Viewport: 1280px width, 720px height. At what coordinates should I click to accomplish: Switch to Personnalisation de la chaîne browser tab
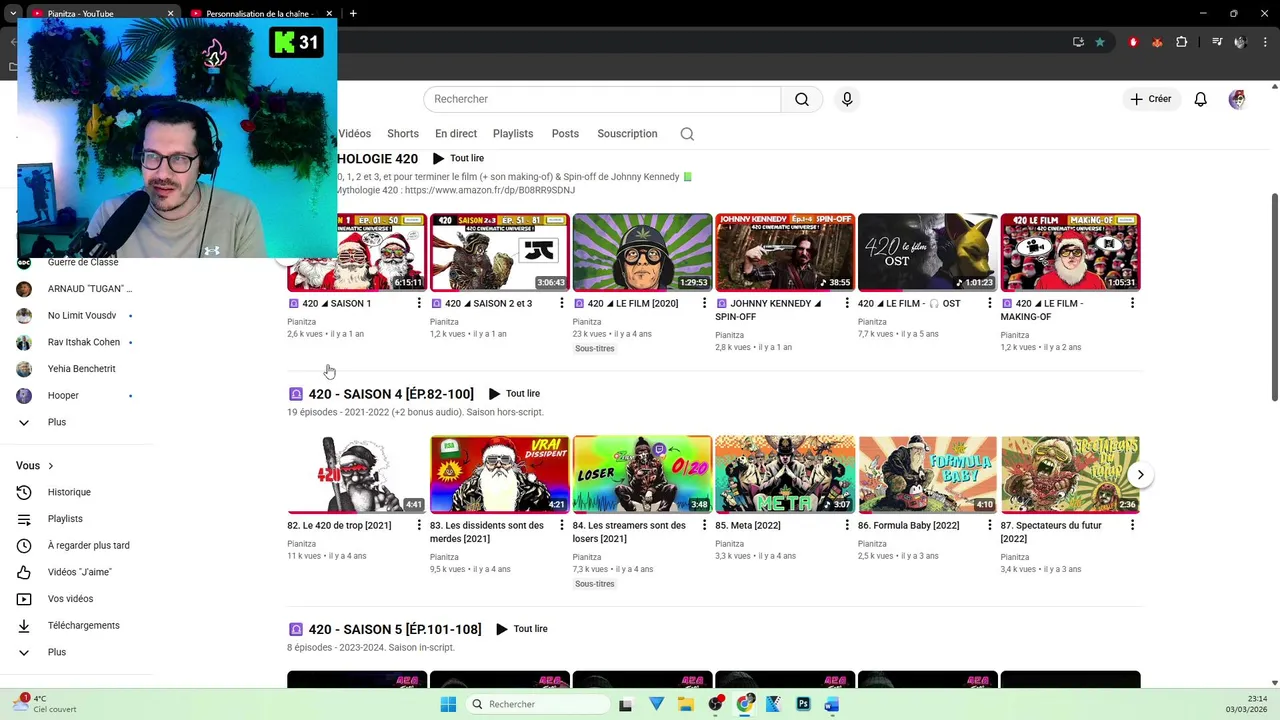point(261,13)
